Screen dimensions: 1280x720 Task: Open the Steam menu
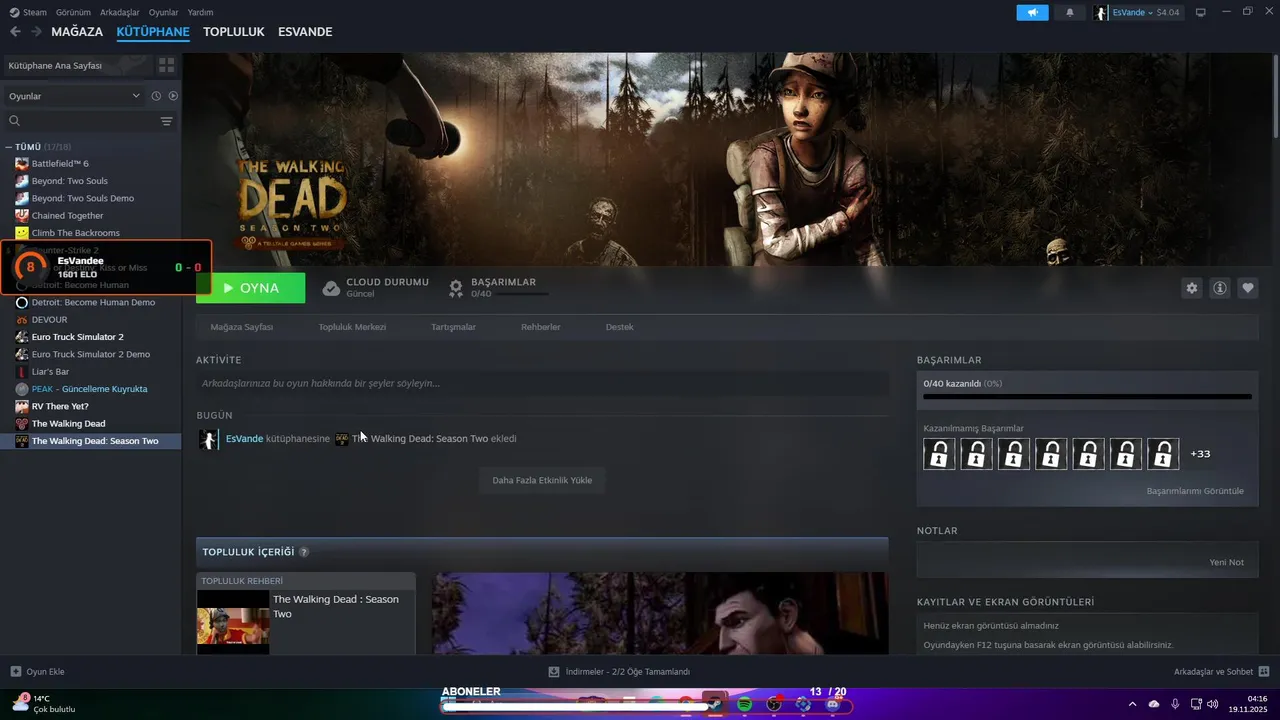[x=28, y=12]
